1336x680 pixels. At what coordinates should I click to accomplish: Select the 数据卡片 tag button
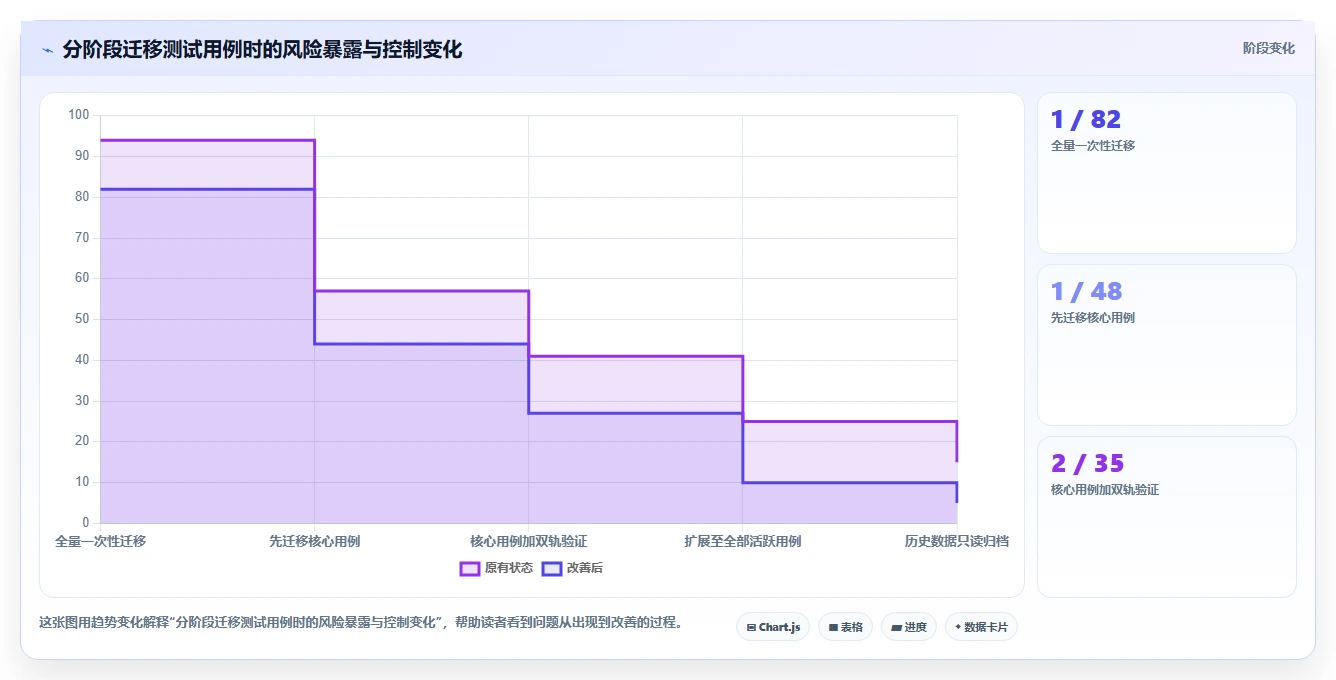981,627
